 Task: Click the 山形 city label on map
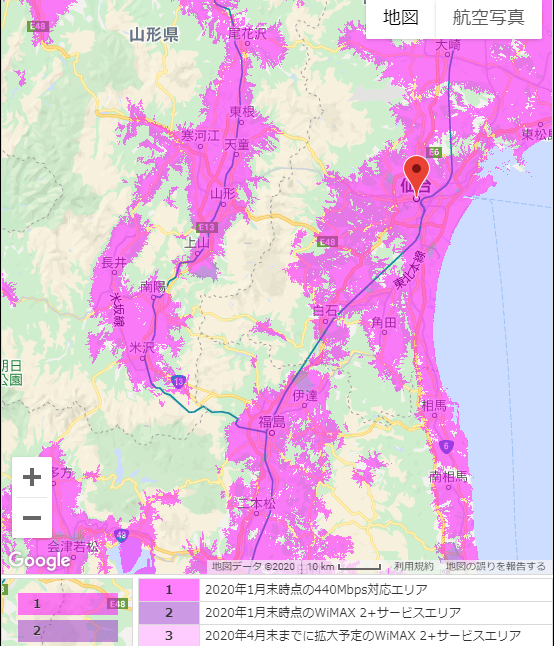point(224,193)
